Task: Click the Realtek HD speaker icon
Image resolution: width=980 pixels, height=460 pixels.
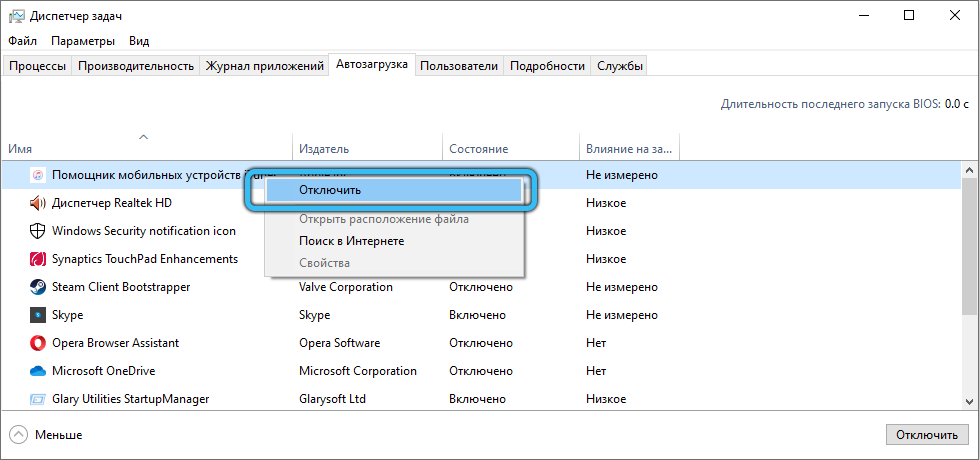Action: pos(37,203)
